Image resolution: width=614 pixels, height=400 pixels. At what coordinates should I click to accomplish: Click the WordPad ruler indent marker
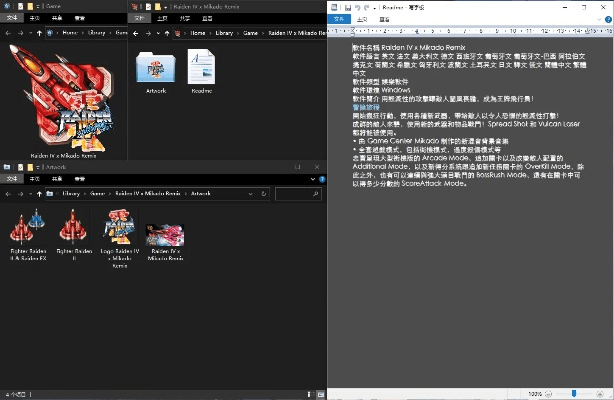tap(353, 31)
